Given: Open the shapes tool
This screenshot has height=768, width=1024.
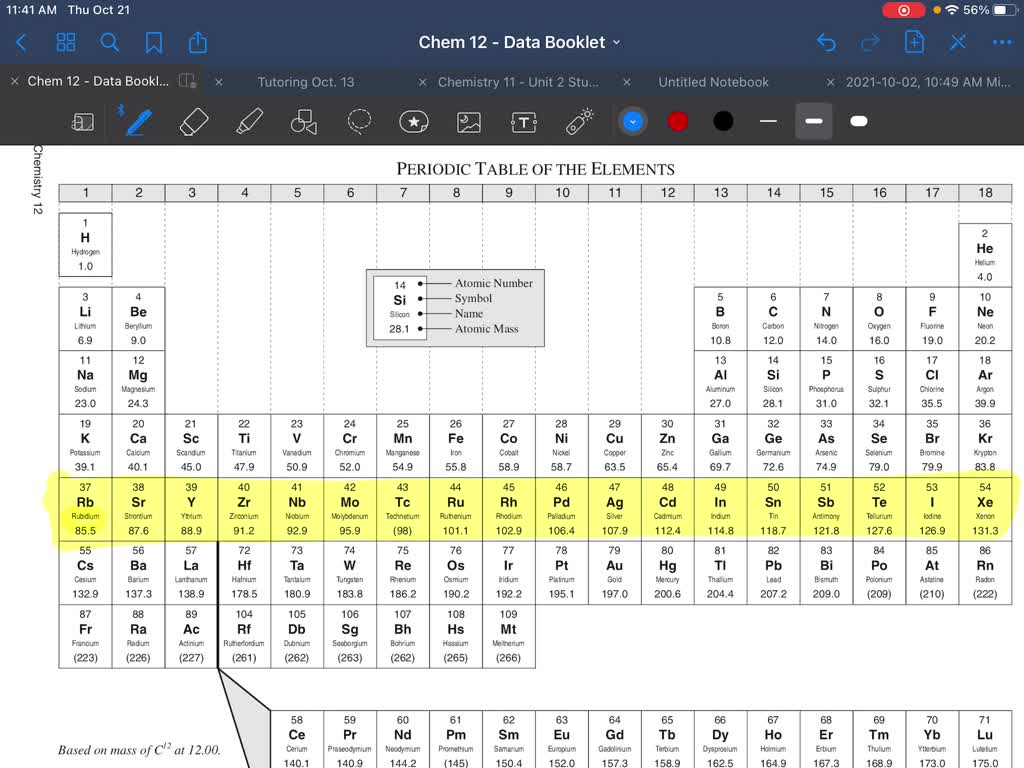Looking at the screenshot, I should click(303, 121).
